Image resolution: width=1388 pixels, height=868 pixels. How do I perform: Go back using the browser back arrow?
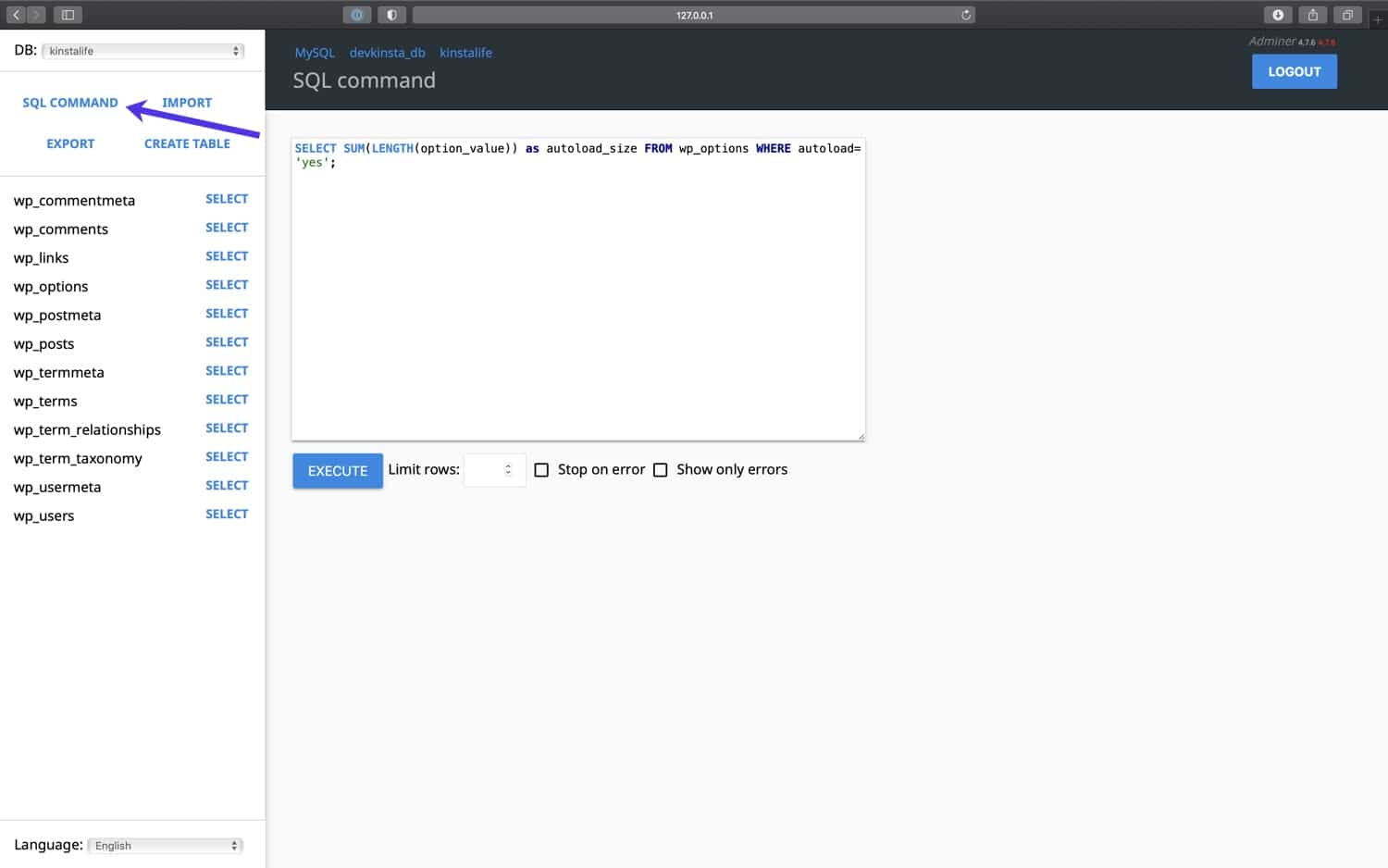click(15, 14)
